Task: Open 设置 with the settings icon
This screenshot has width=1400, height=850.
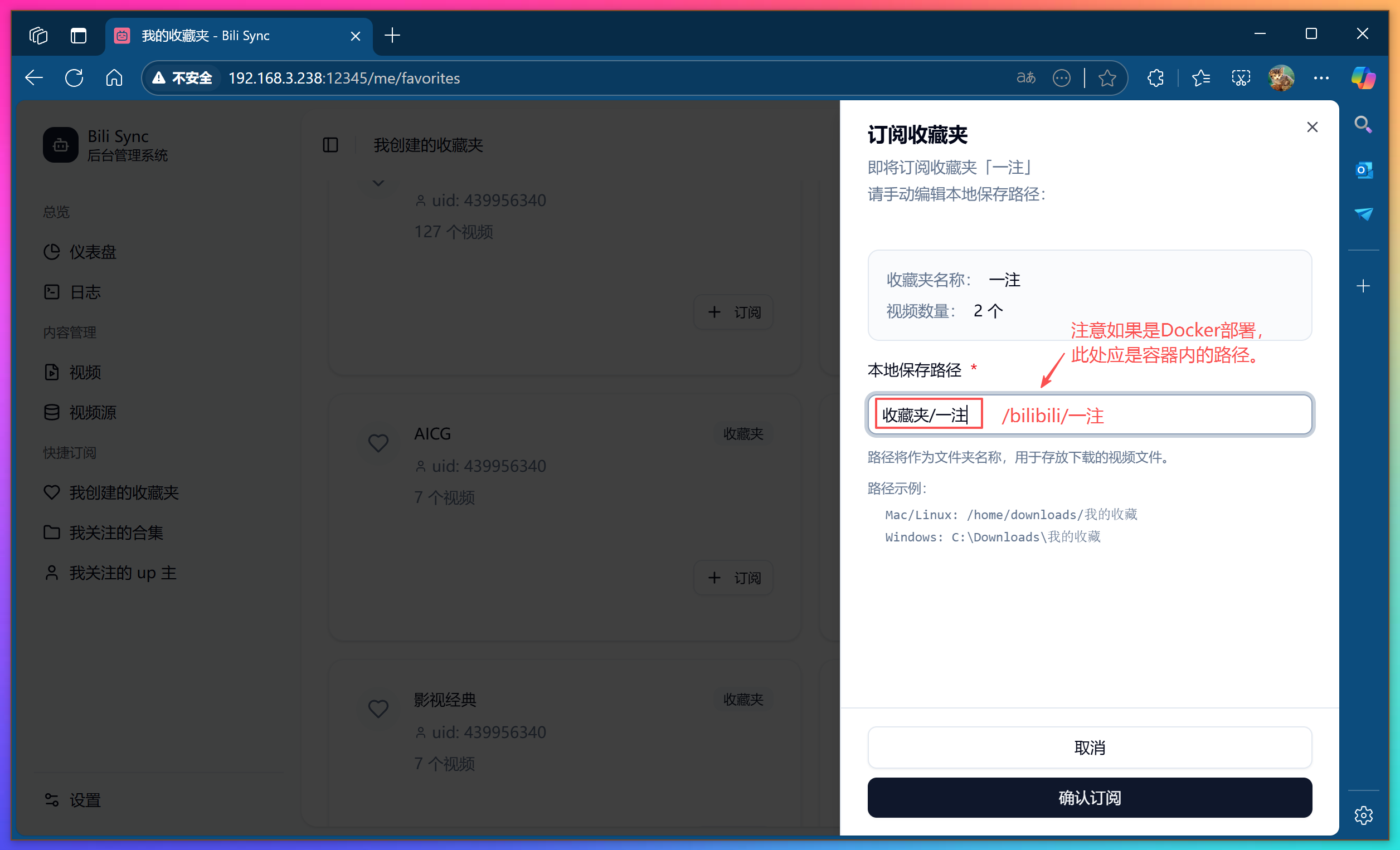Action: 52,799
